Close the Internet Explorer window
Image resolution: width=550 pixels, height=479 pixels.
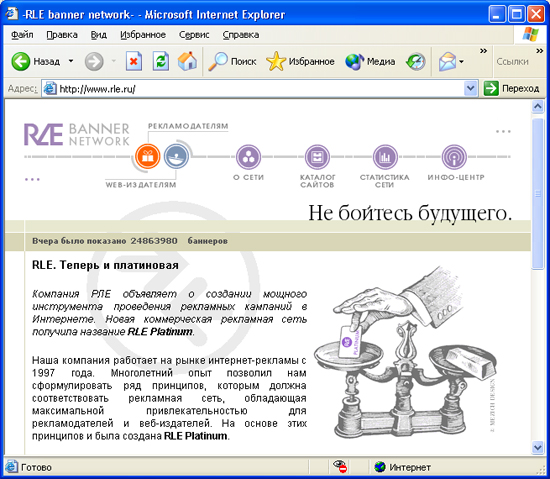click(x=536, y=14)
